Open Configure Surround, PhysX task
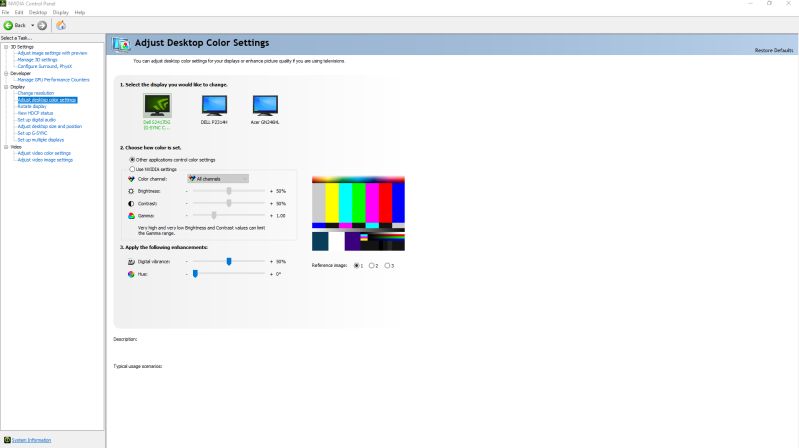This screenshot has height=448, width=799. pyautogui.click(x=45, y=66)
